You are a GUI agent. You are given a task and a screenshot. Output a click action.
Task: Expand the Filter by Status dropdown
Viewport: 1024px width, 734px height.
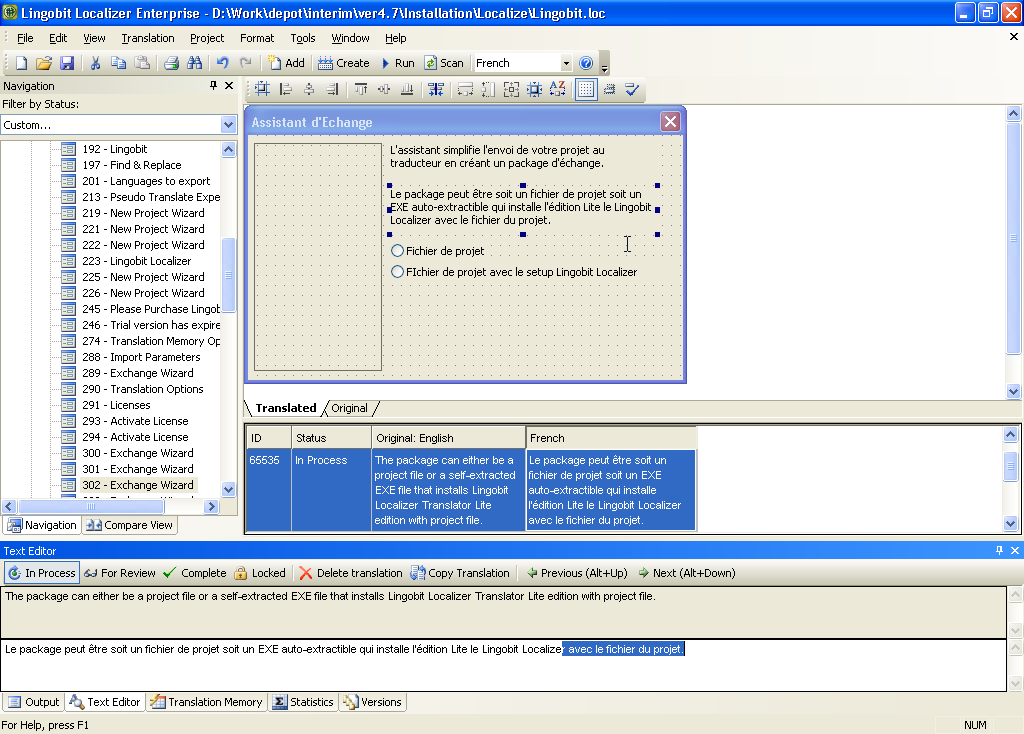pyautogui.click(x=228, y=125)
